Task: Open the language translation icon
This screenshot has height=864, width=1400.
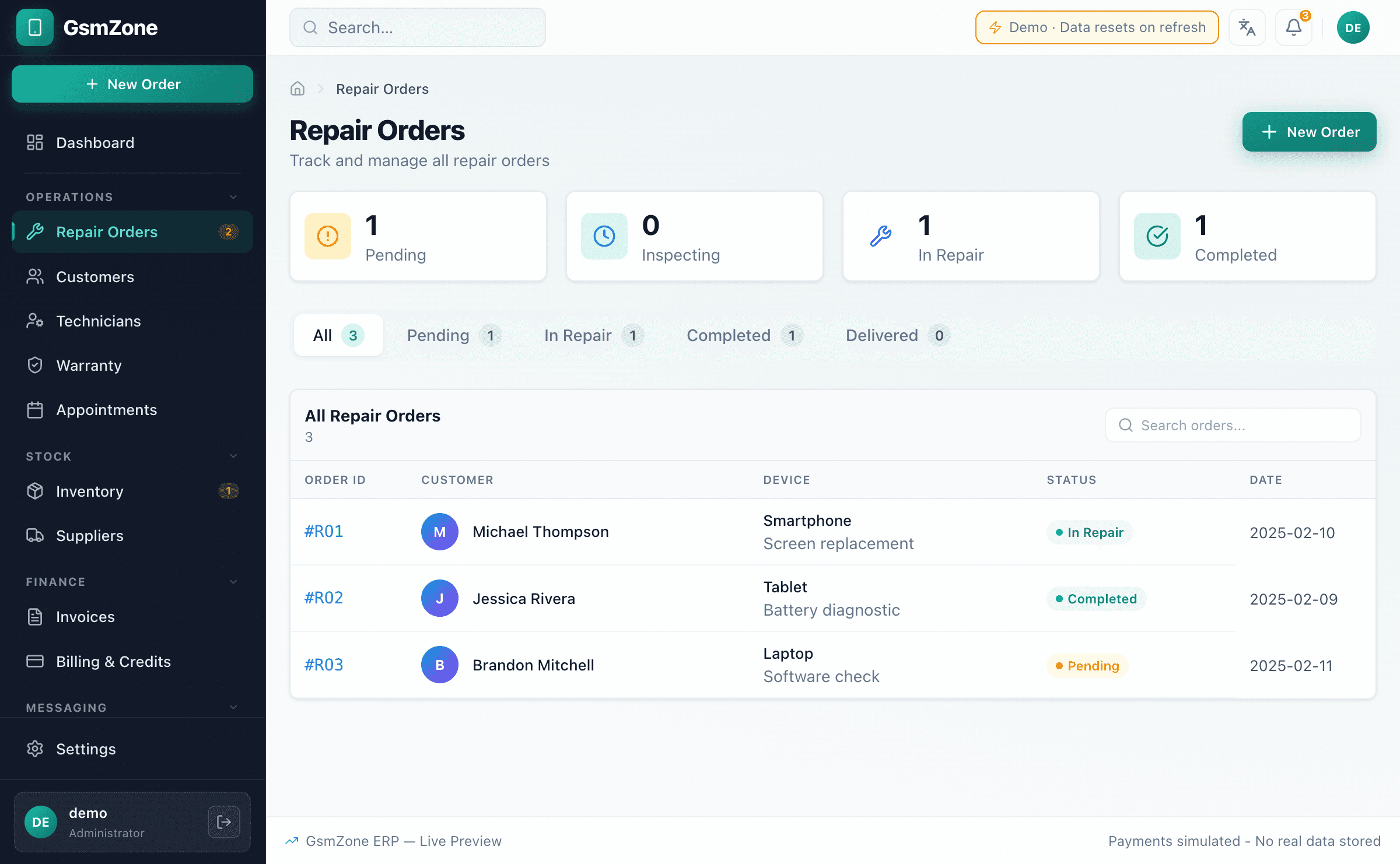Action: 1247,27
